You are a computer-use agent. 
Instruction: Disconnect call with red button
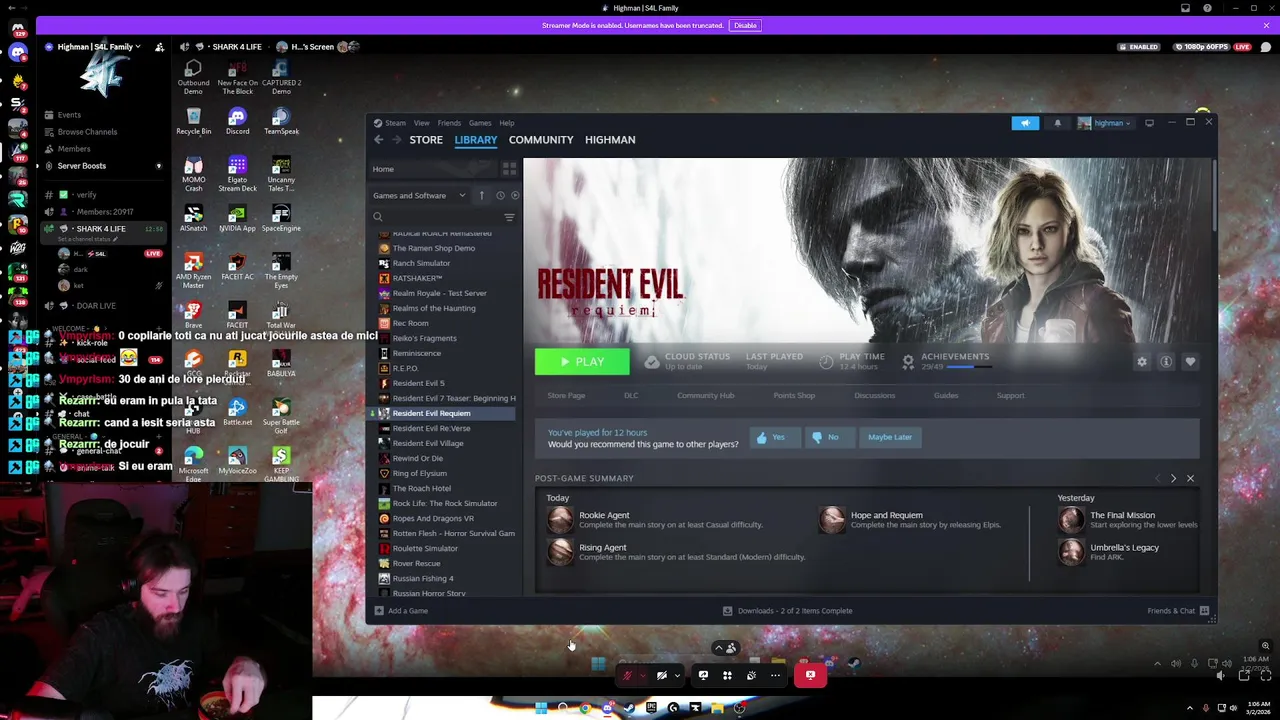pos(810,675)
